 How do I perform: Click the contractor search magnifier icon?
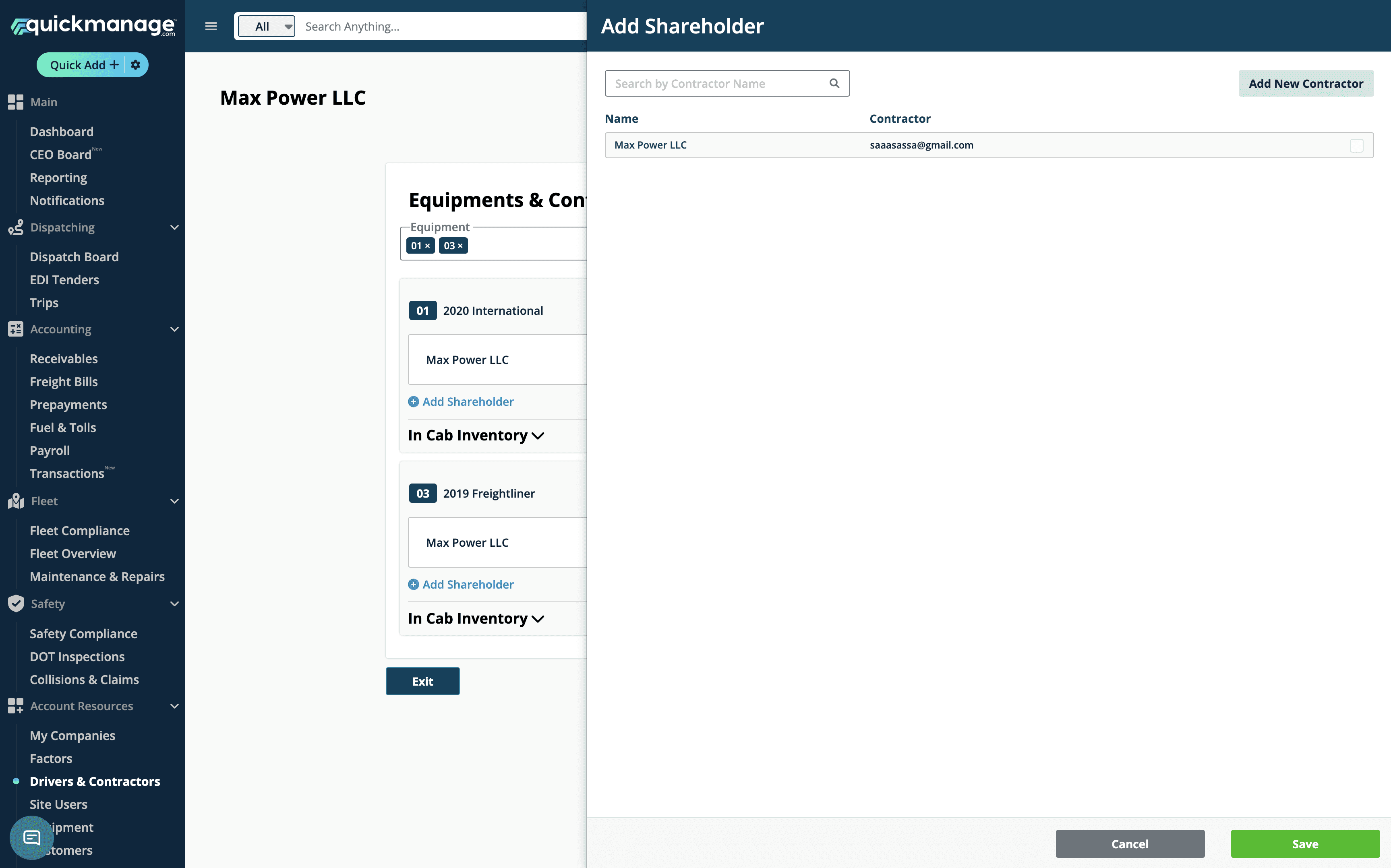pos(834,83)
